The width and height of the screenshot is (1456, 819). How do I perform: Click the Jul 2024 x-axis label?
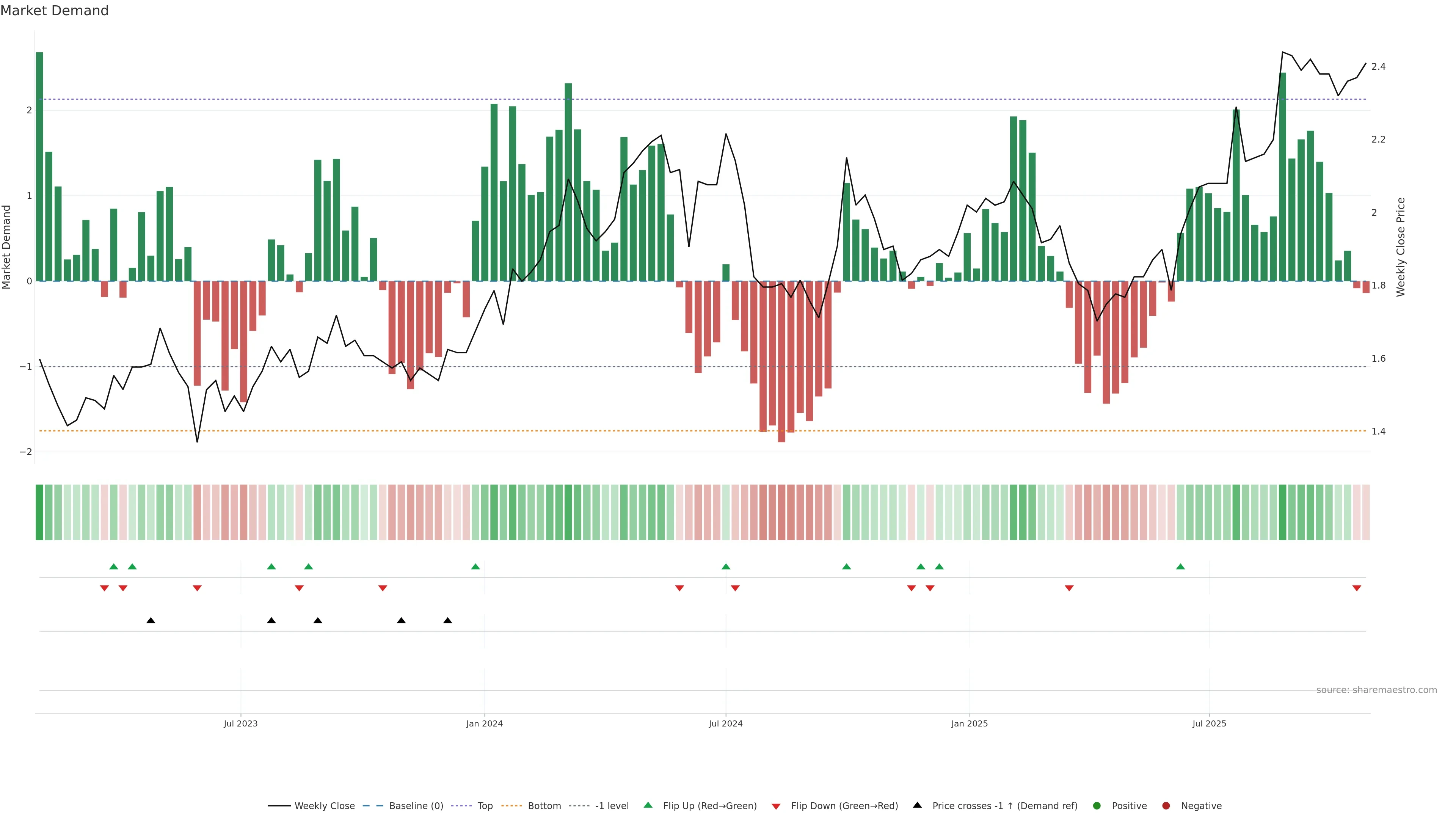point(726,723)
